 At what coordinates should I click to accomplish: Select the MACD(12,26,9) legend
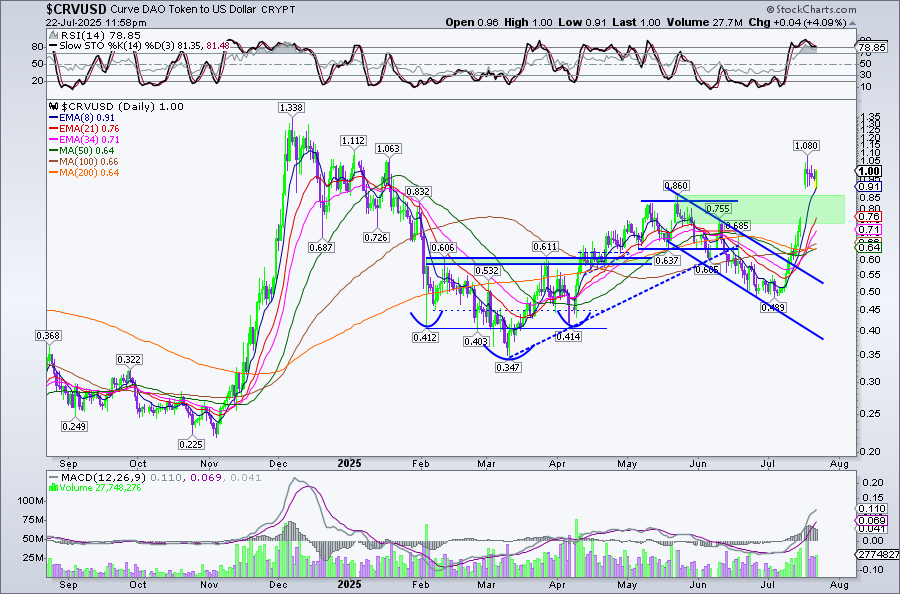[156, 477]
